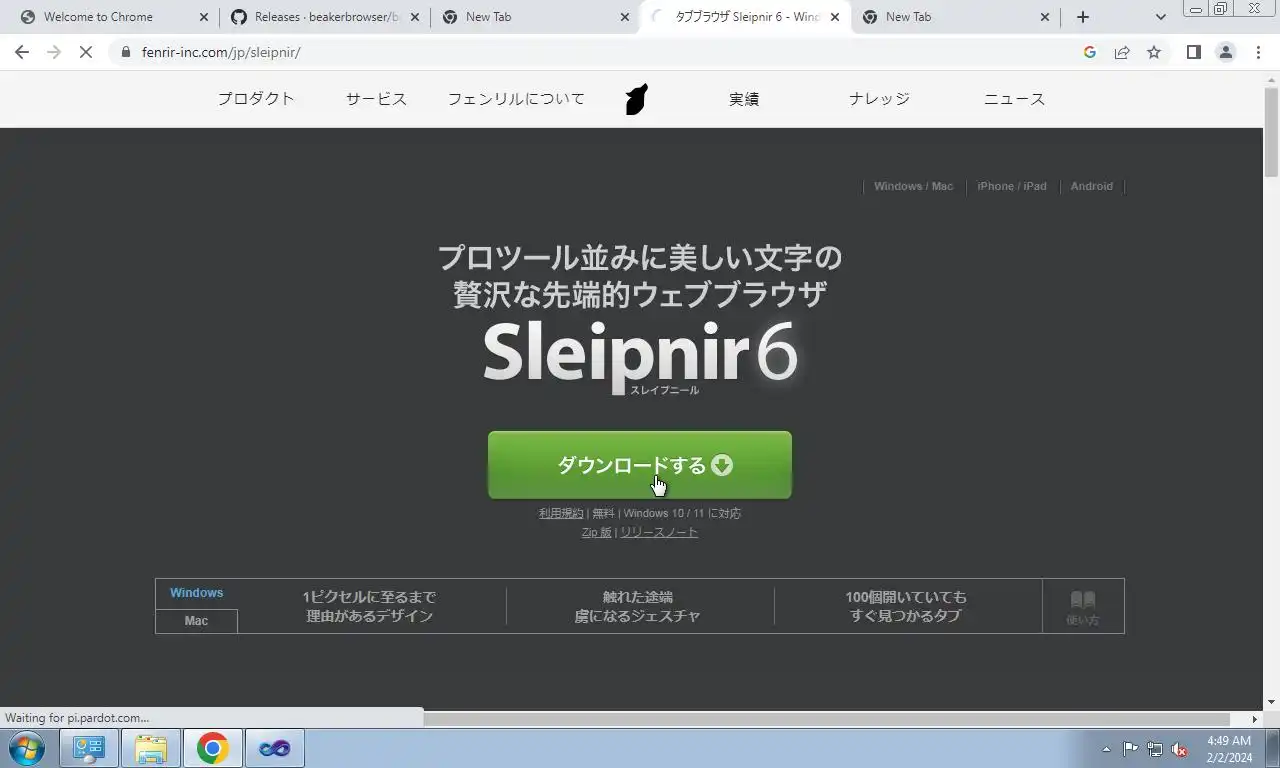Click the muted volume tray icon
Image resolution: width=1280 pixels, height=768 pixels.
(x=1179, y=749)
